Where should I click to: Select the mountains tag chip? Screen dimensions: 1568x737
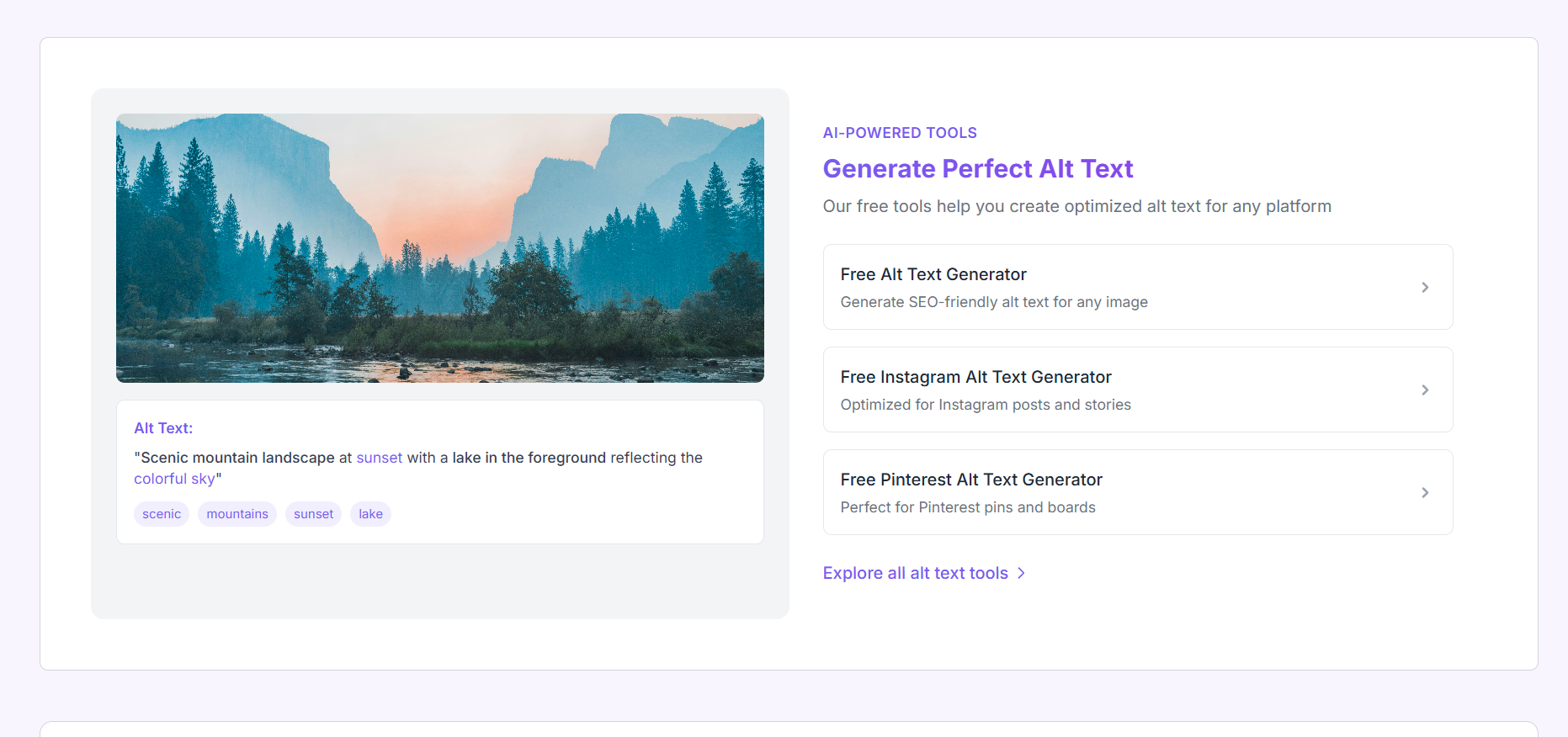click(x=237, y=514)
